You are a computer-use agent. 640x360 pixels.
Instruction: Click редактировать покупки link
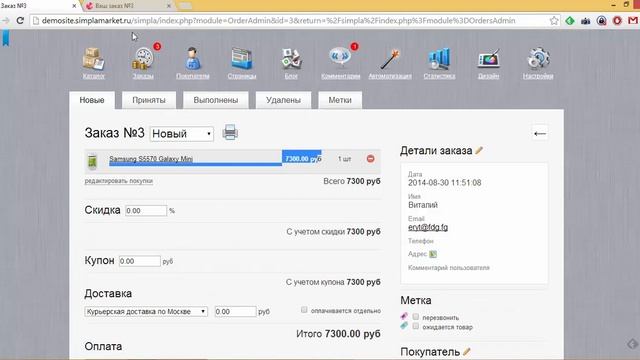pos(119,181)
